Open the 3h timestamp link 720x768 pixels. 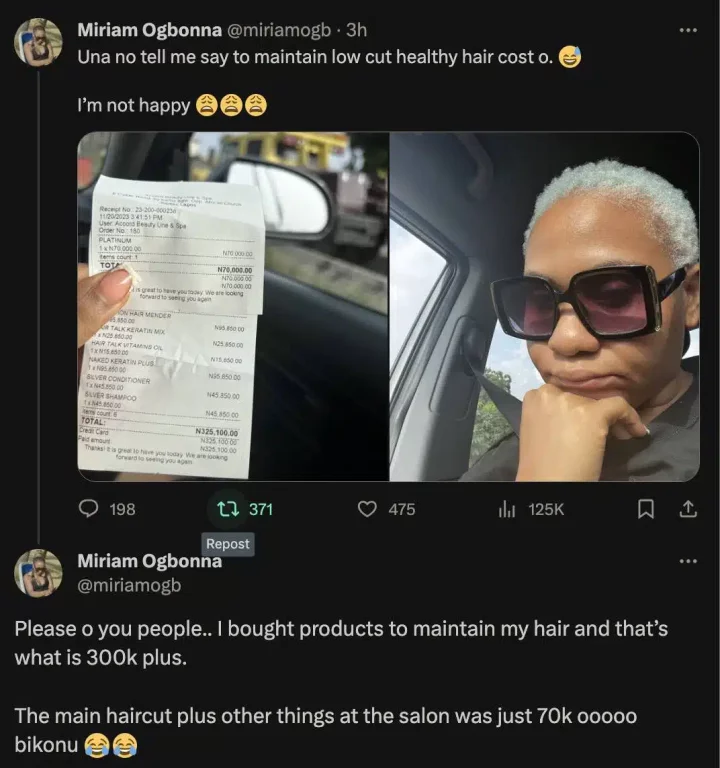[x=356, y=30]
